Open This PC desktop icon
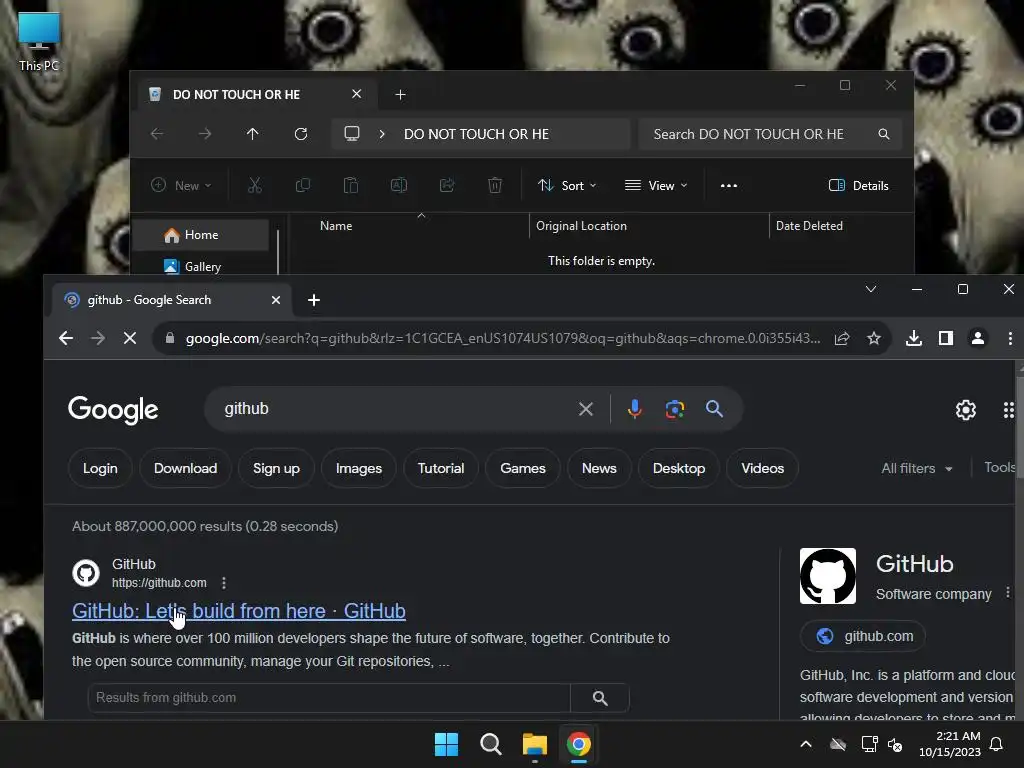This screenshot has height=768, width=1024. (x=39, y=42)
